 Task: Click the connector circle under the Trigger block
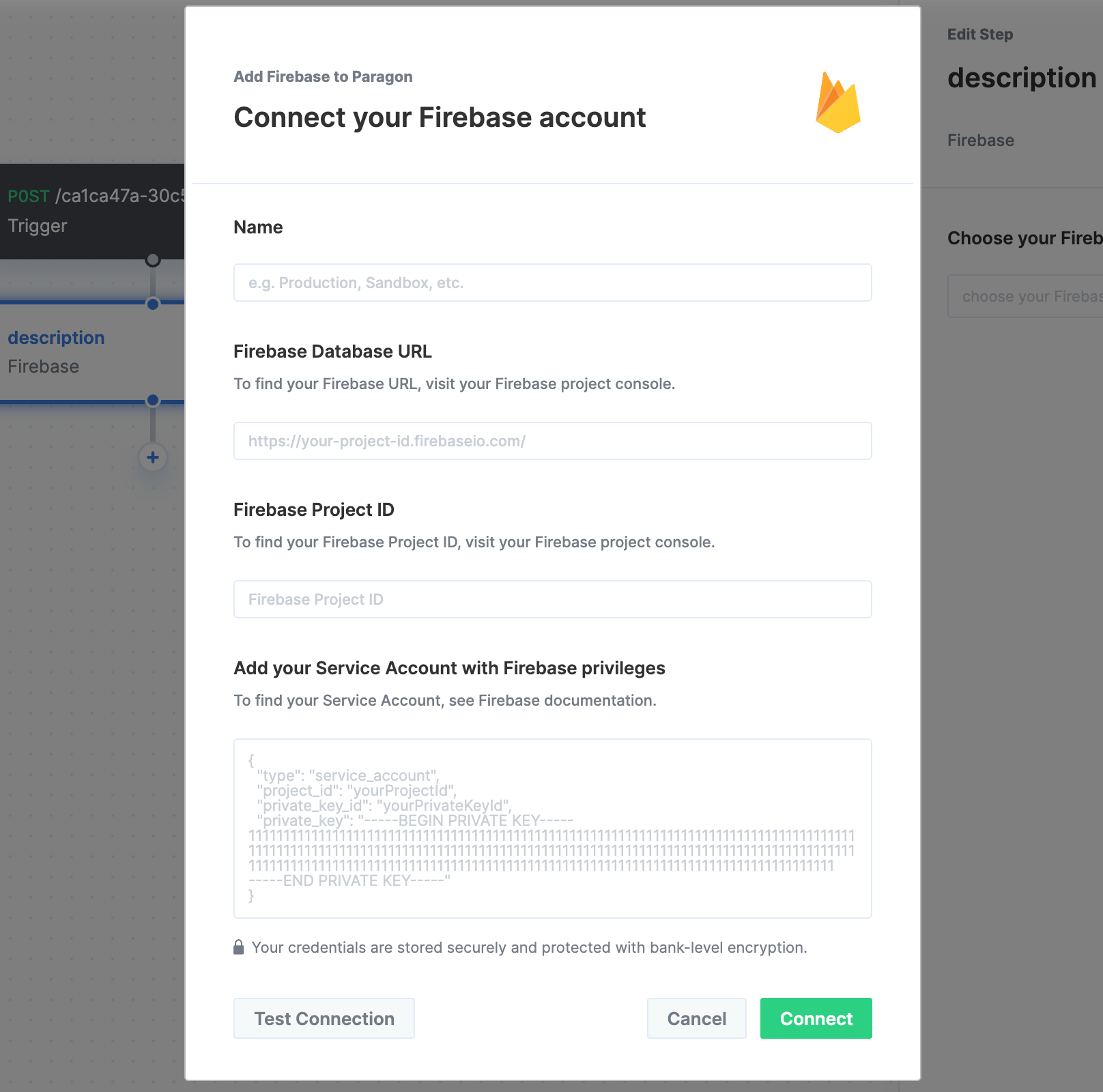coord(153,260)
